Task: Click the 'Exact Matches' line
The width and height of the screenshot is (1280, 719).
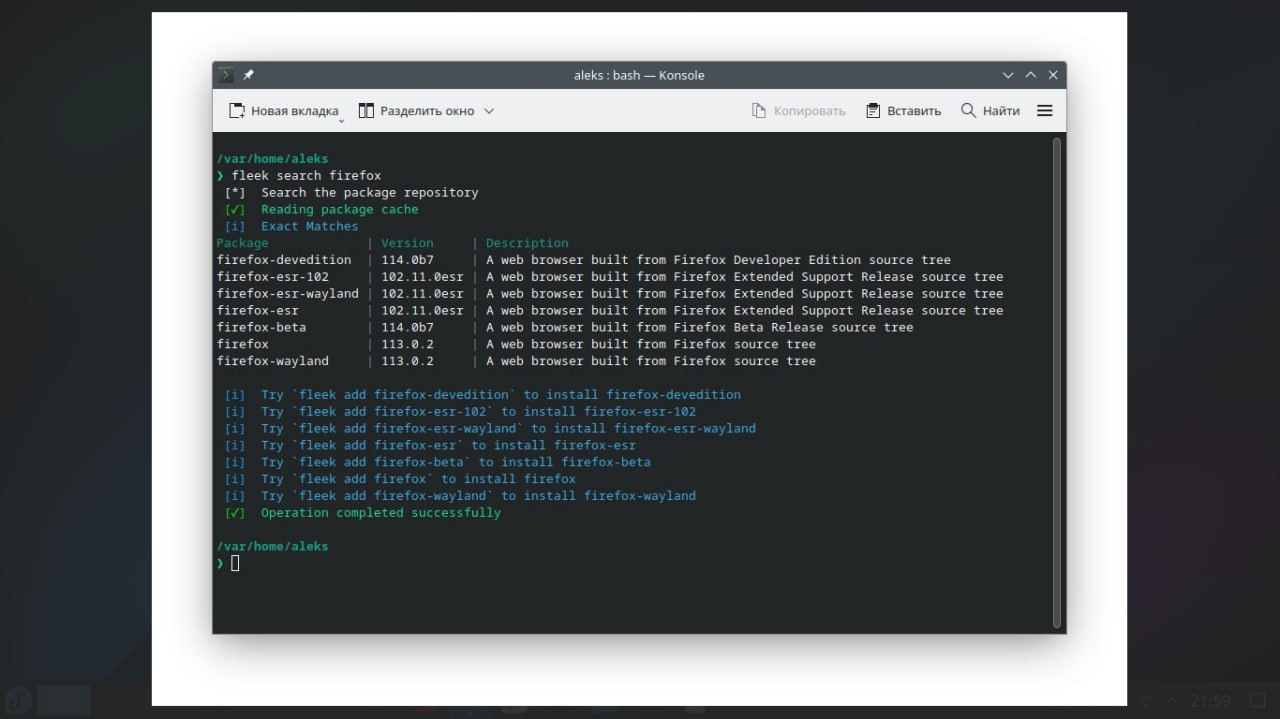Action: [310, 226]
